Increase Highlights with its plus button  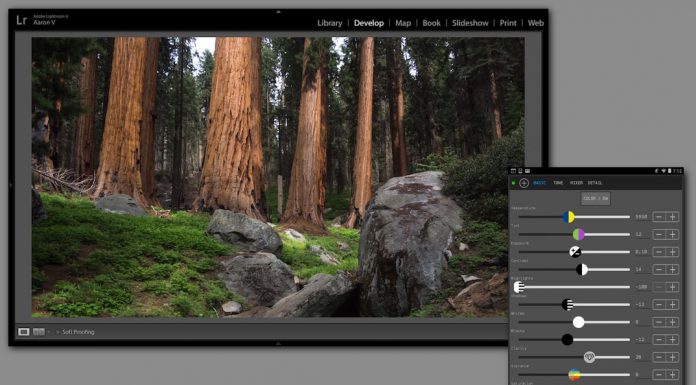point(672,287)
